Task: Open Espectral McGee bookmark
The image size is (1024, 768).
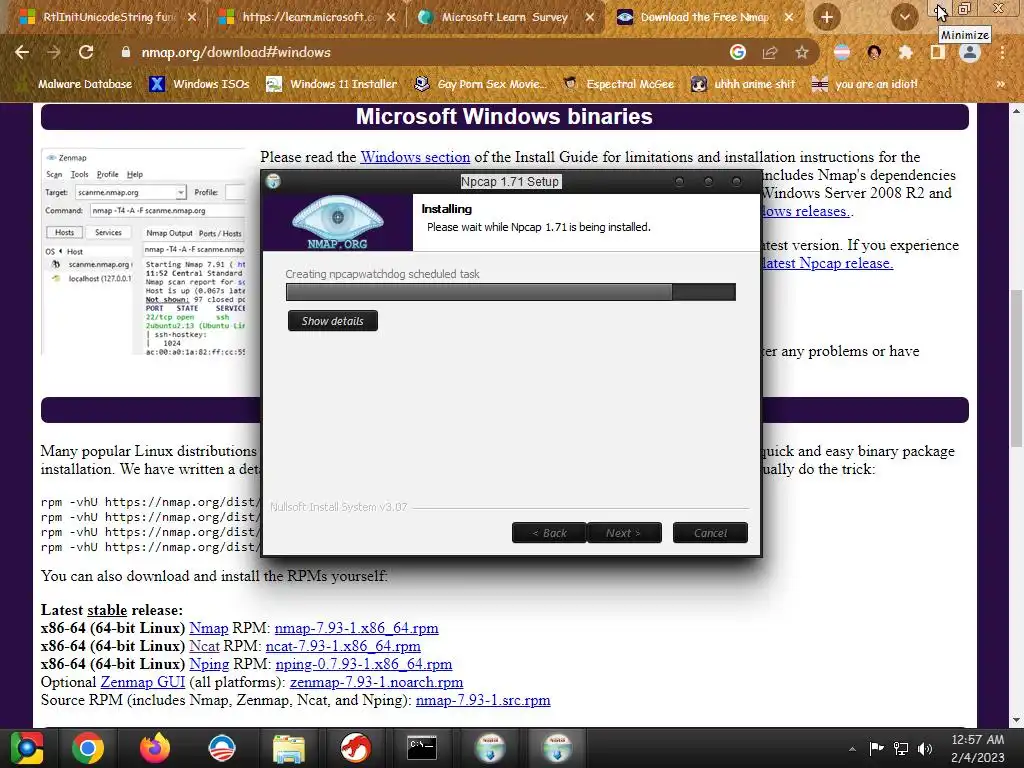Action: (x=618, y=84)
